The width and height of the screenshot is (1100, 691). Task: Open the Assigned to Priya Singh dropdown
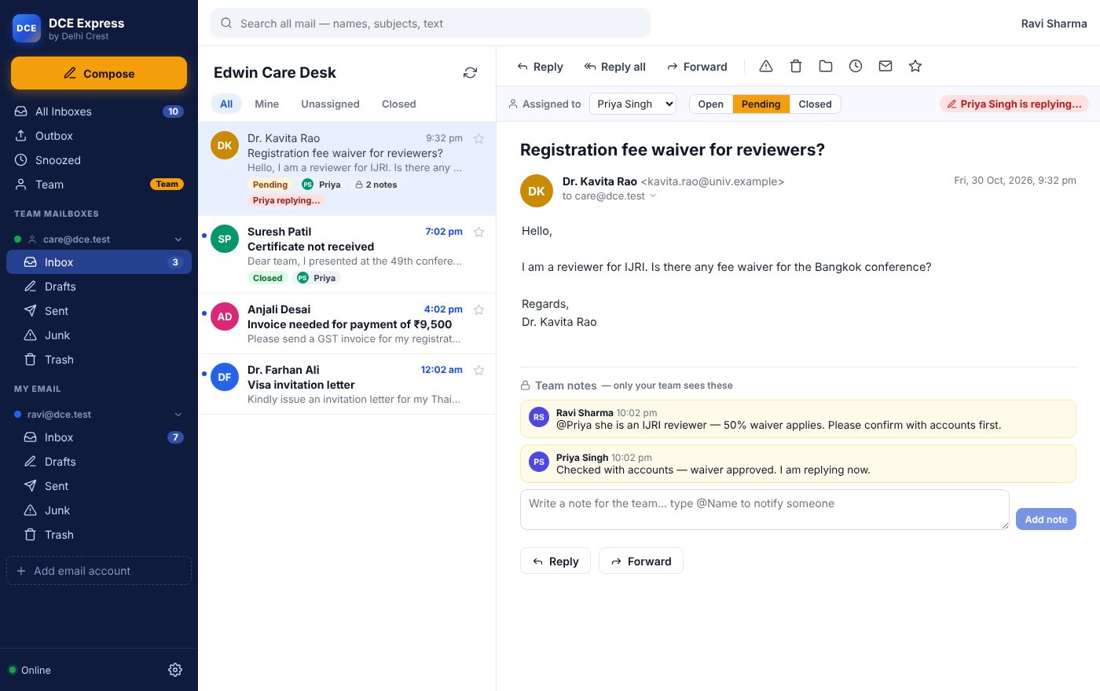[632, 104]
